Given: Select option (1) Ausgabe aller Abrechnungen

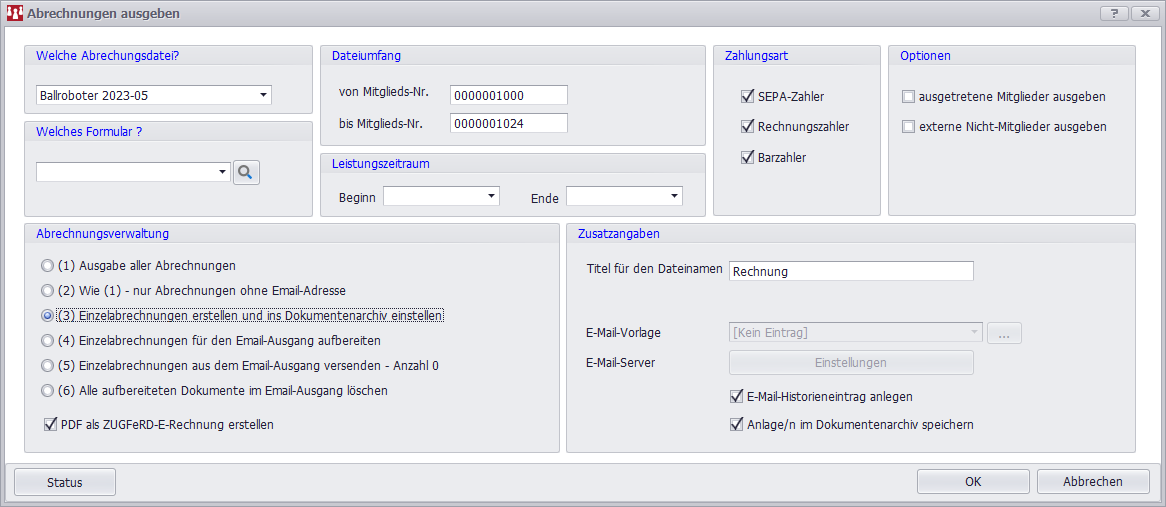Looking at the screenshot, I should pos(46,266).
